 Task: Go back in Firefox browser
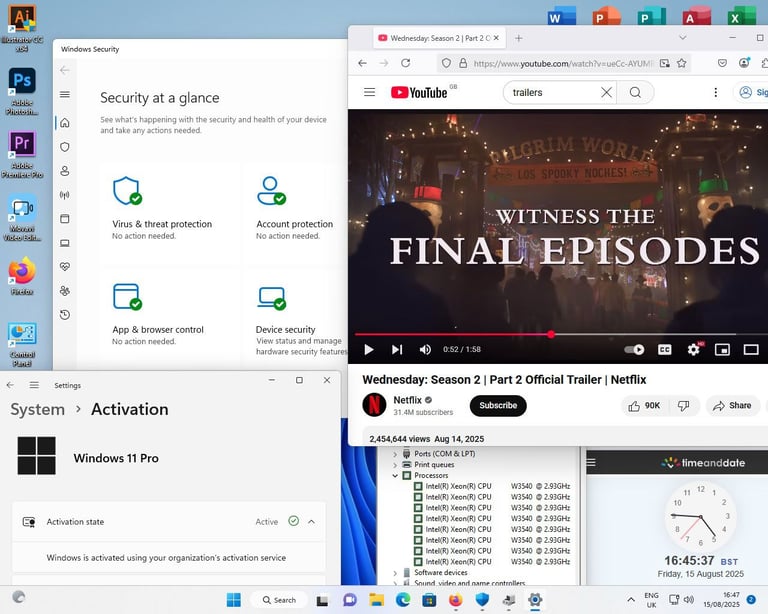[362, 63]
